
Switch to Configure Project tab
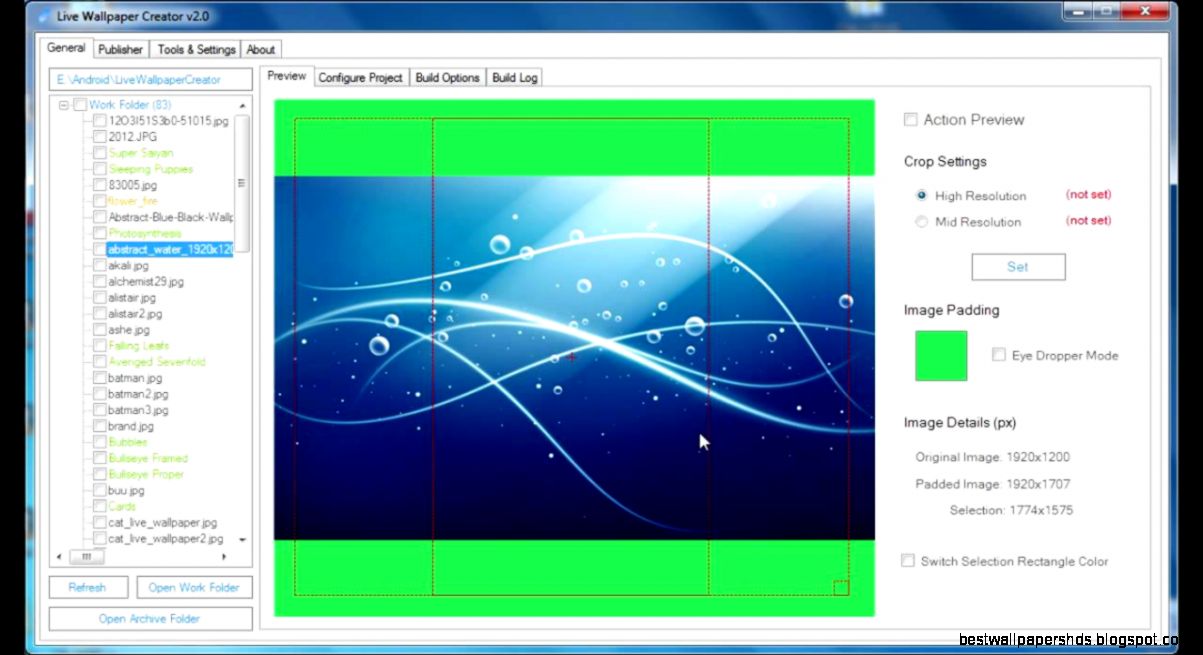tap(360, 77)
